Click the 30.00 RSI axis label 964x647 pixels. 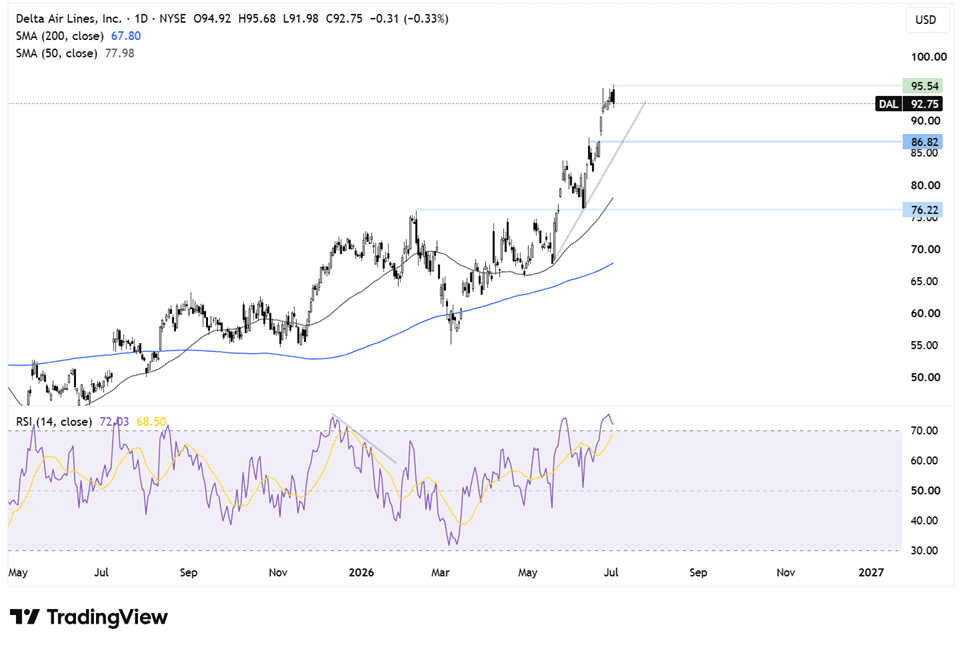click(924, 550)
